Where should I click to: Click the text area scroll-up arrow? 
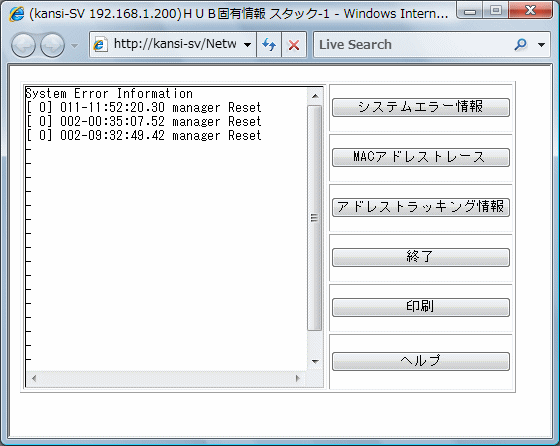pyautogui.click(x=315, y=96)
